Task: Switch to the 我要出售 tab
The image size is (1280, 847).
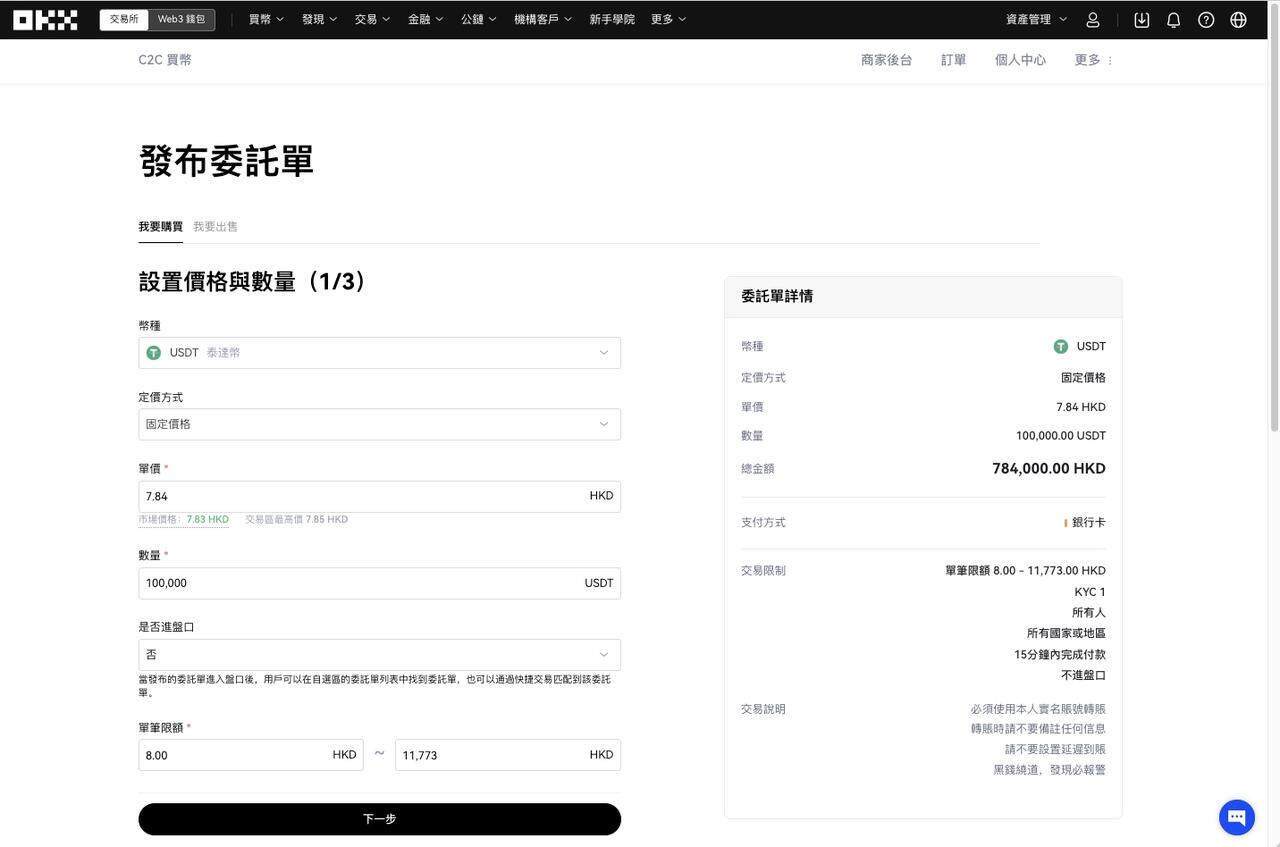Action: pyautogui.click(x=215, y=225)
